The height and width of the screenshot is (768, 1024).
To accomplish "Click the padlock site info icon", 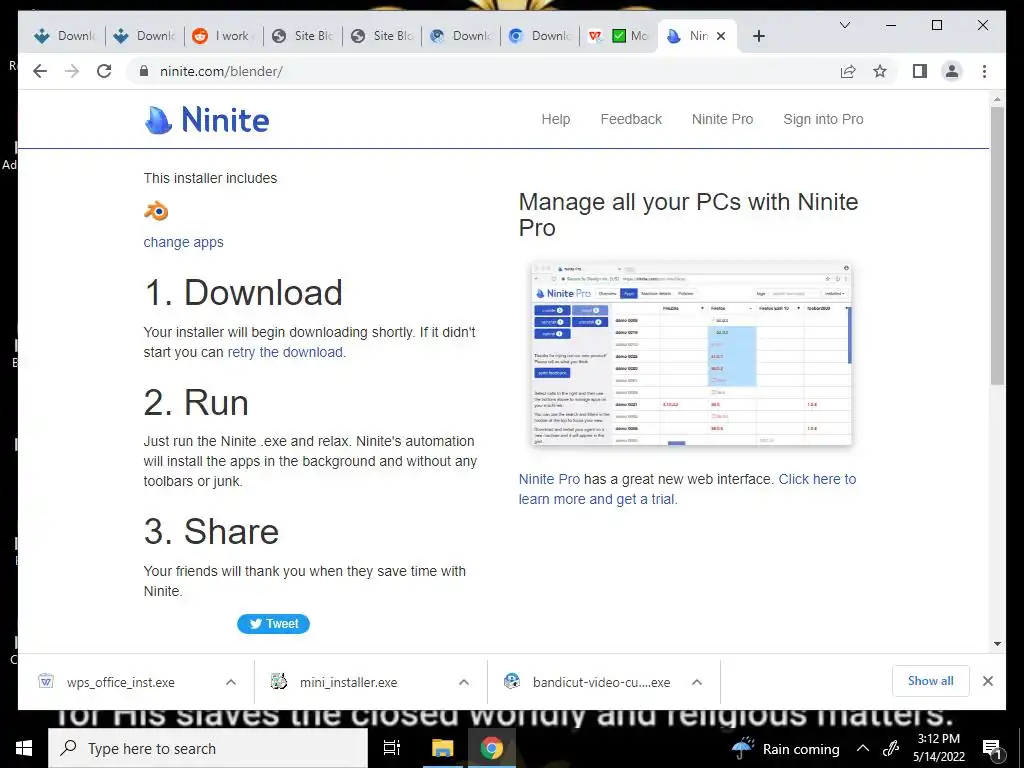I will pyautogui.click(x=144, y=71).
